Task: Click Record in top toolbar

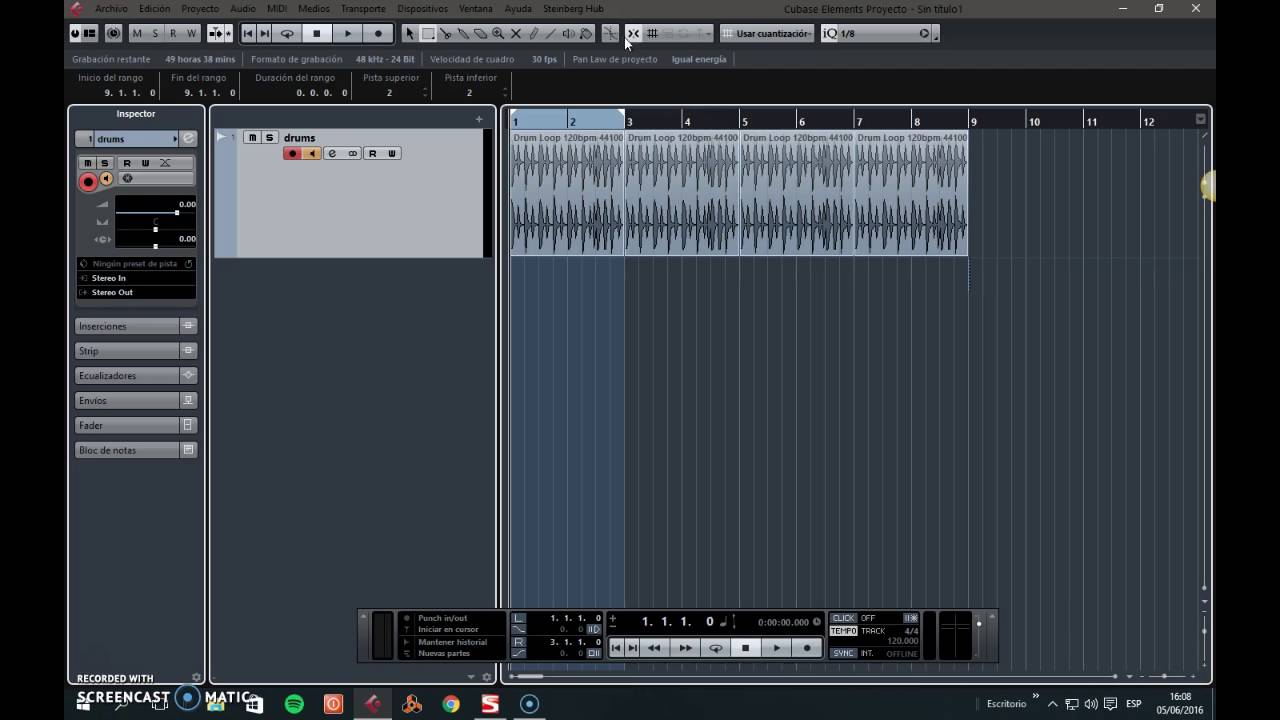Action: [378, 33]
